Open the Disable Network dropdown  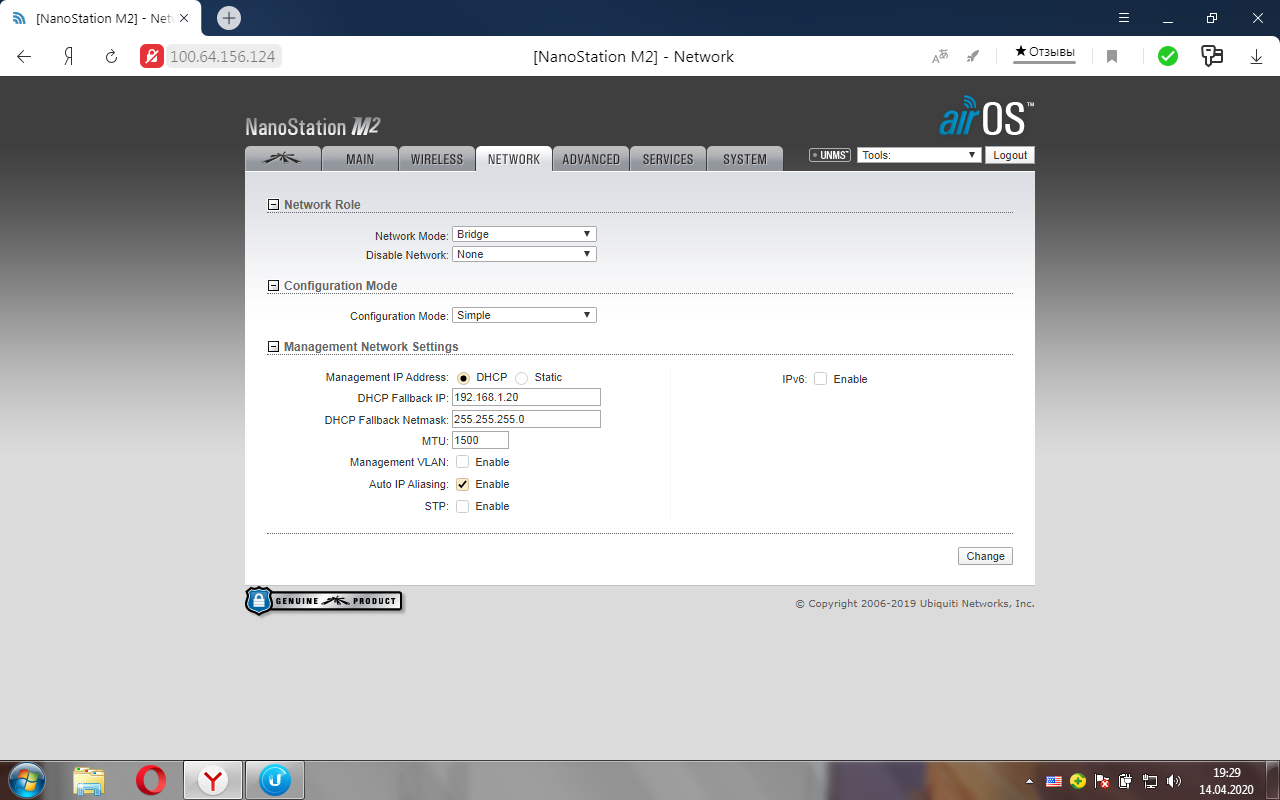524,254
